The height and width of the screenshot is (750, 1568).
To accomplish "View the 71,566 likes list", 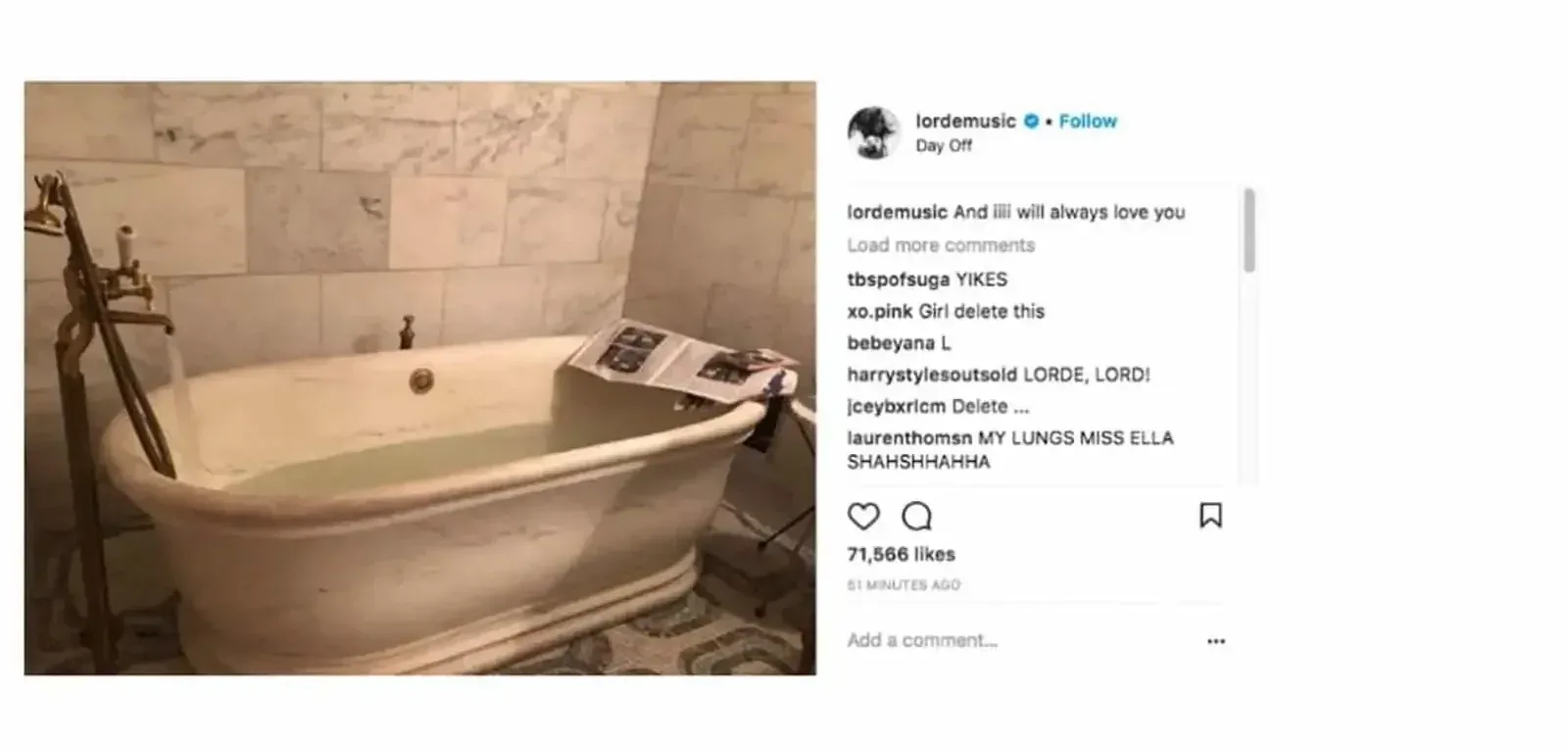I will pyautogui.click(x=901, y=555).
